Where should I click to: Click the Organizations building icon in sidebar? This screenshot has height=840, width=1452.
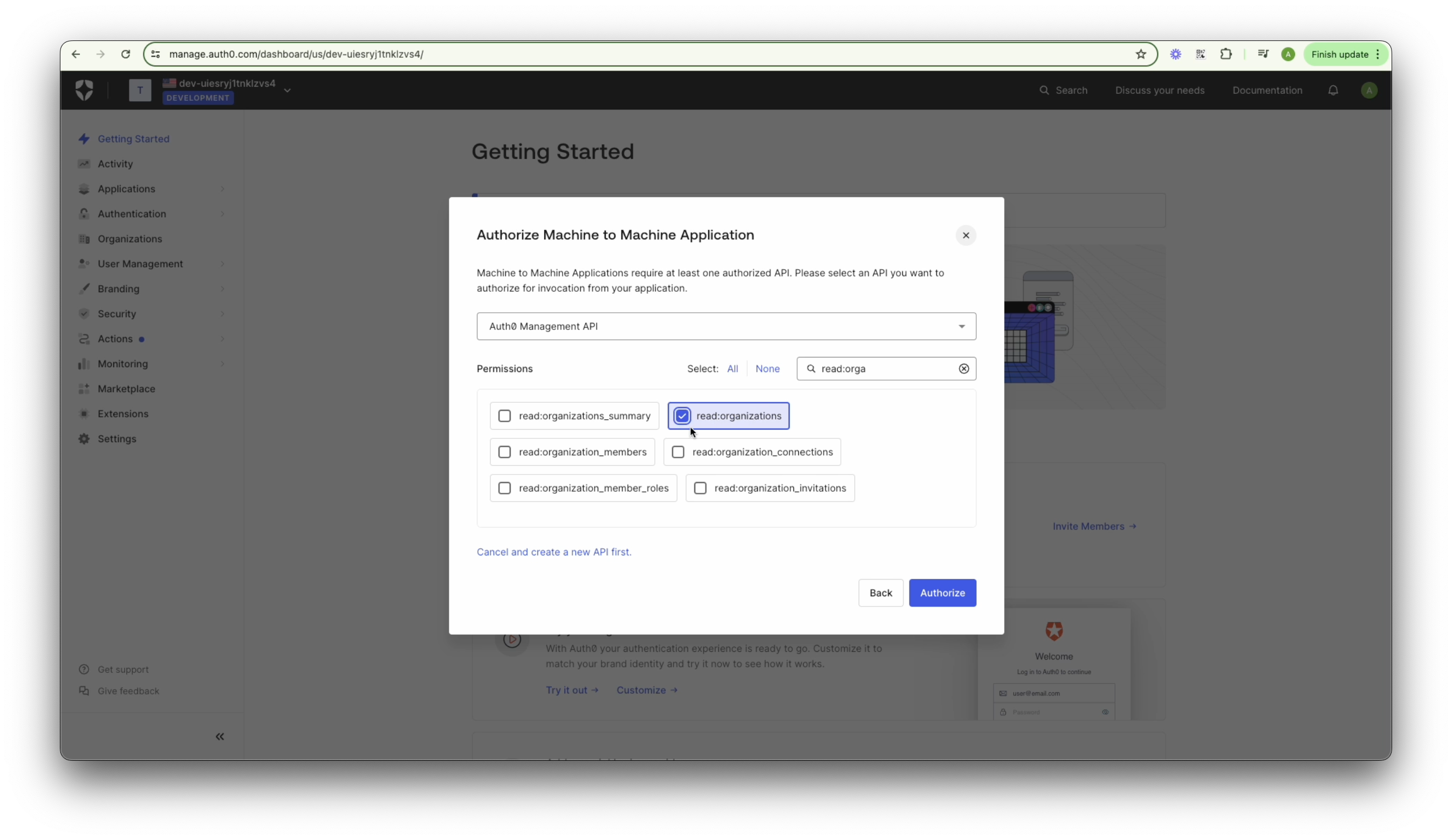84,238
